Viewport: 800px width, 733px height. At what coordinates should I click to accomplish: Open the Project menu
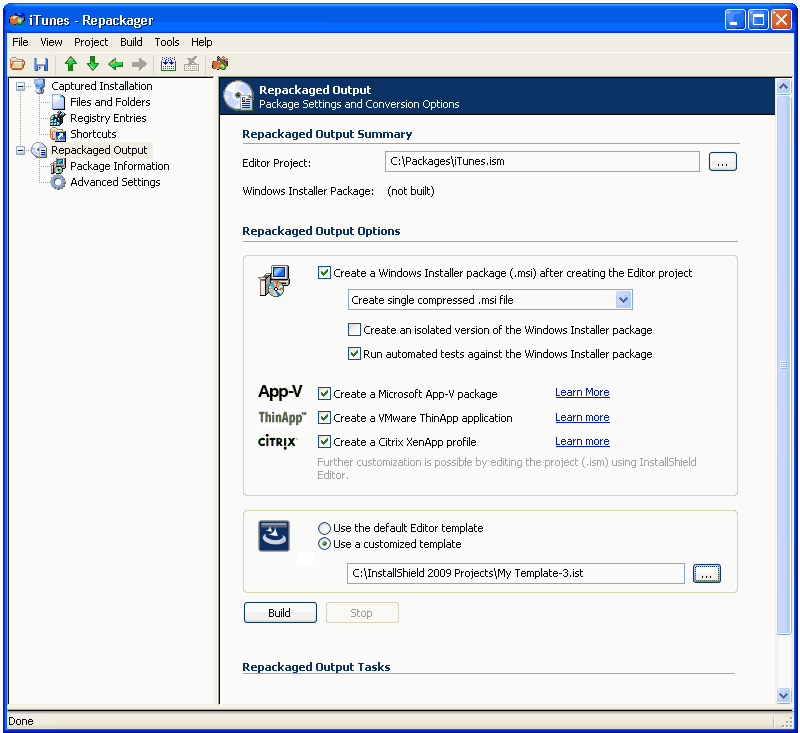91,42
